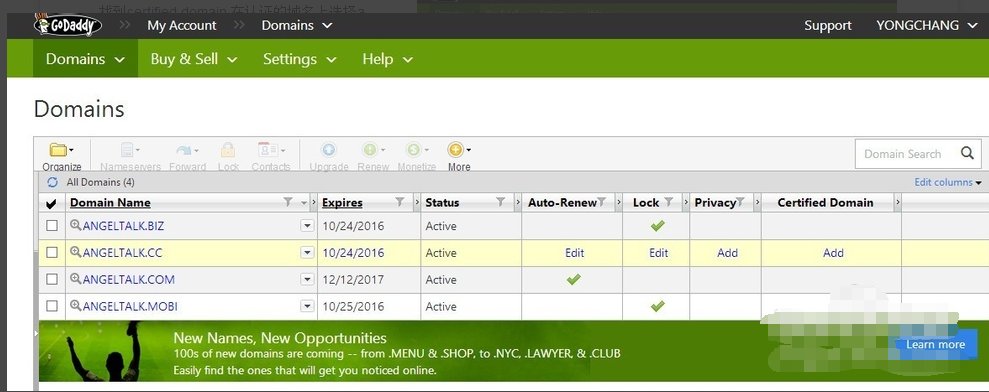Click the All Domains (4) label

click(100, 182)
